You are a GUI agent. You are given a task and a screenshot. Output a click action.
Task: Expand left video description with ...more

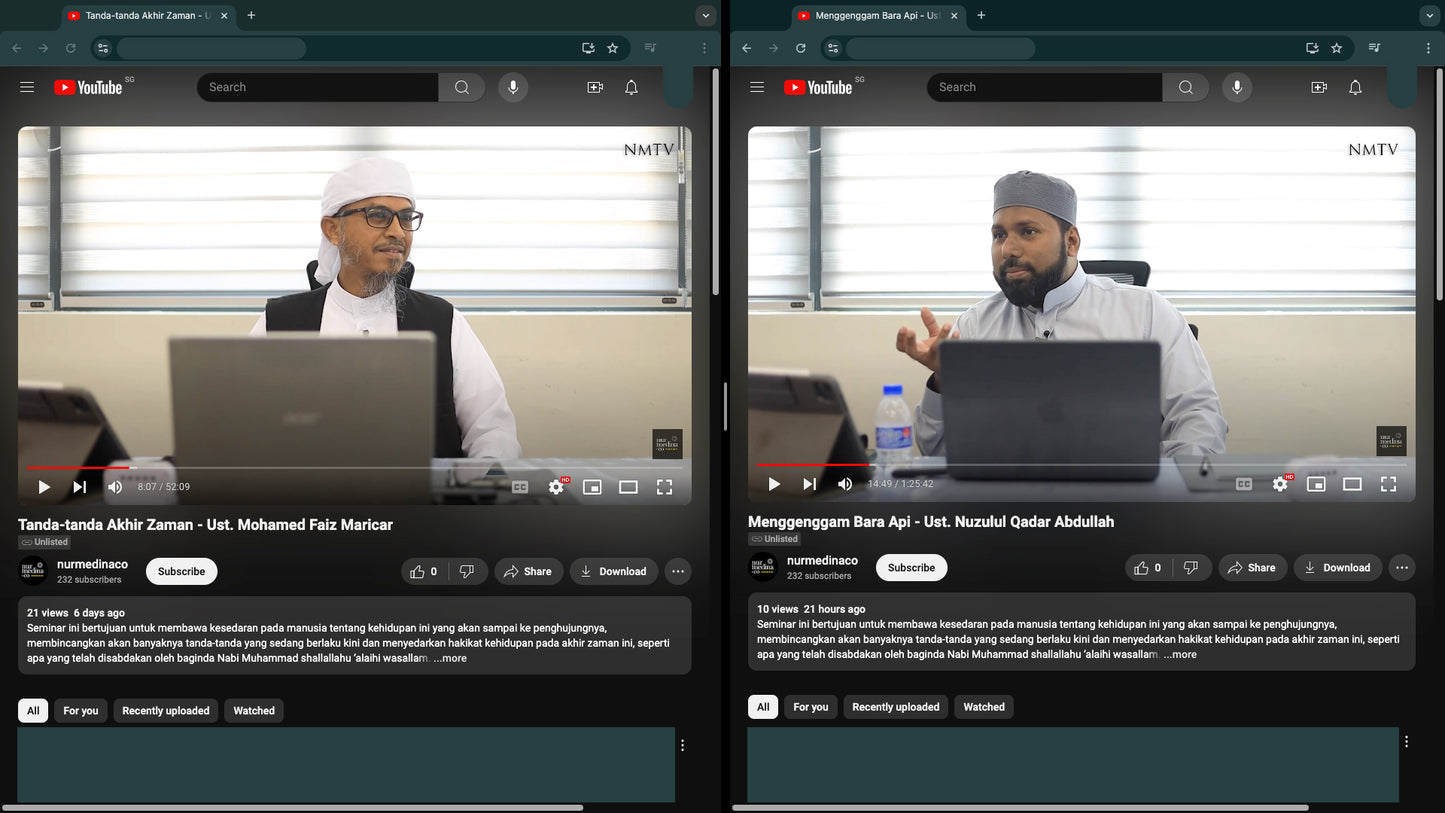point(450,658)
